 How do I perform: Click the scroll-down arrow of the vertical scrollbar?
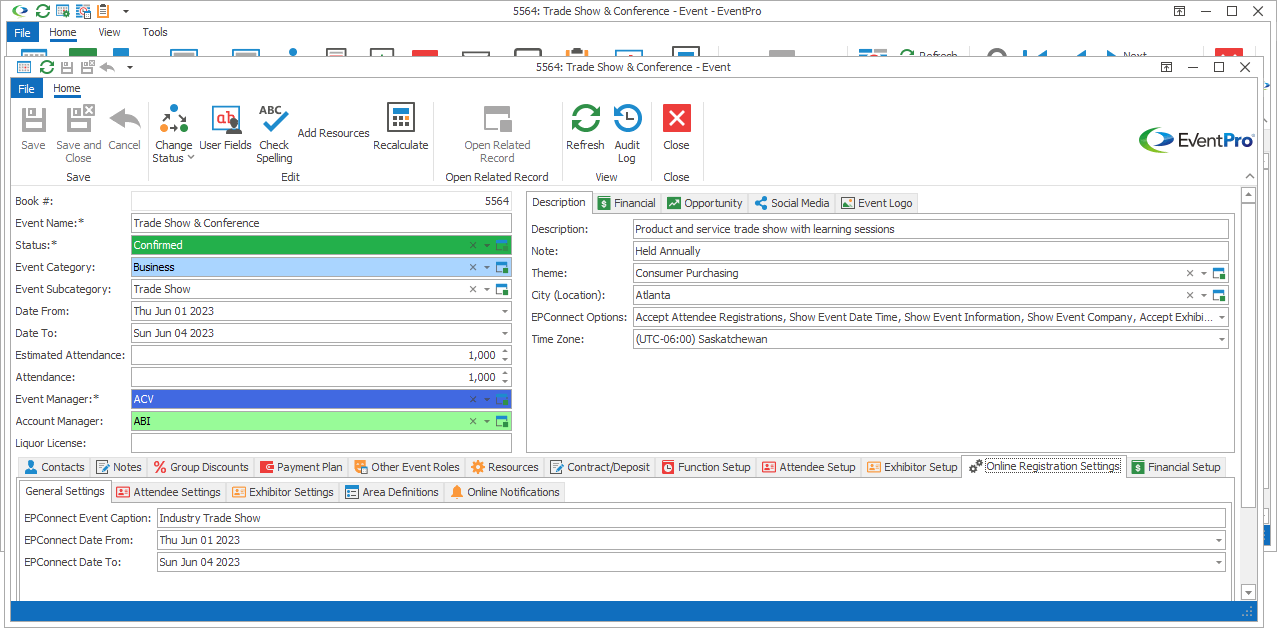point(1247,592)
